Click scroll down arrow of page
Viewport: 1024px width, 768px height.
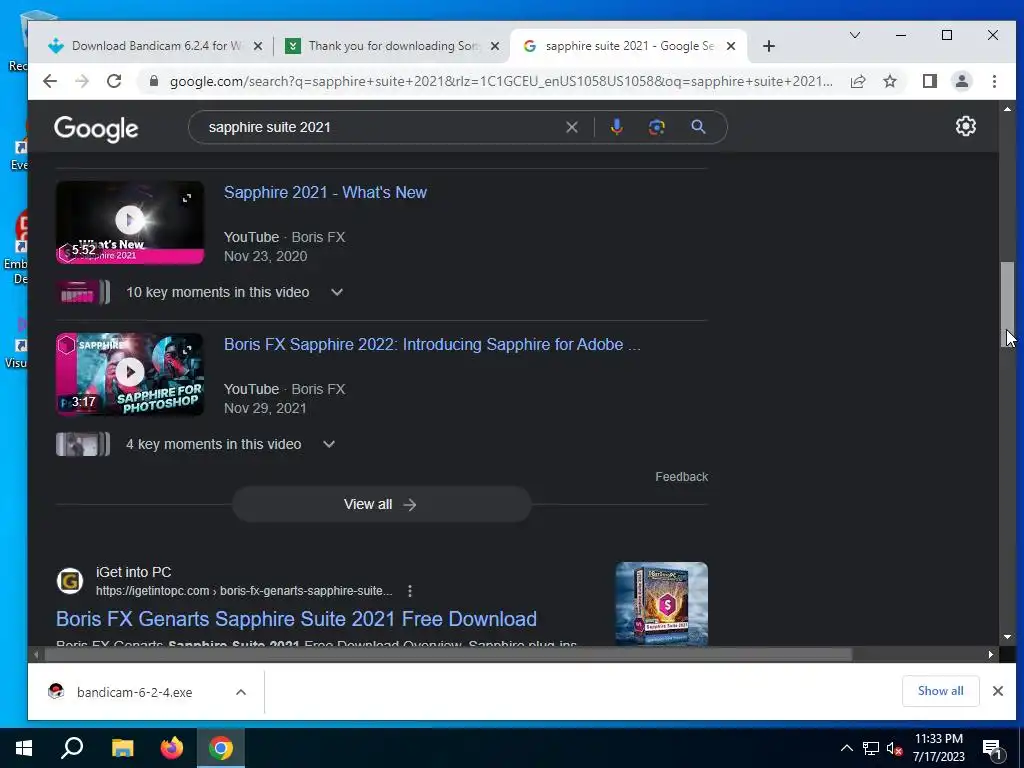click(1007, 637)
